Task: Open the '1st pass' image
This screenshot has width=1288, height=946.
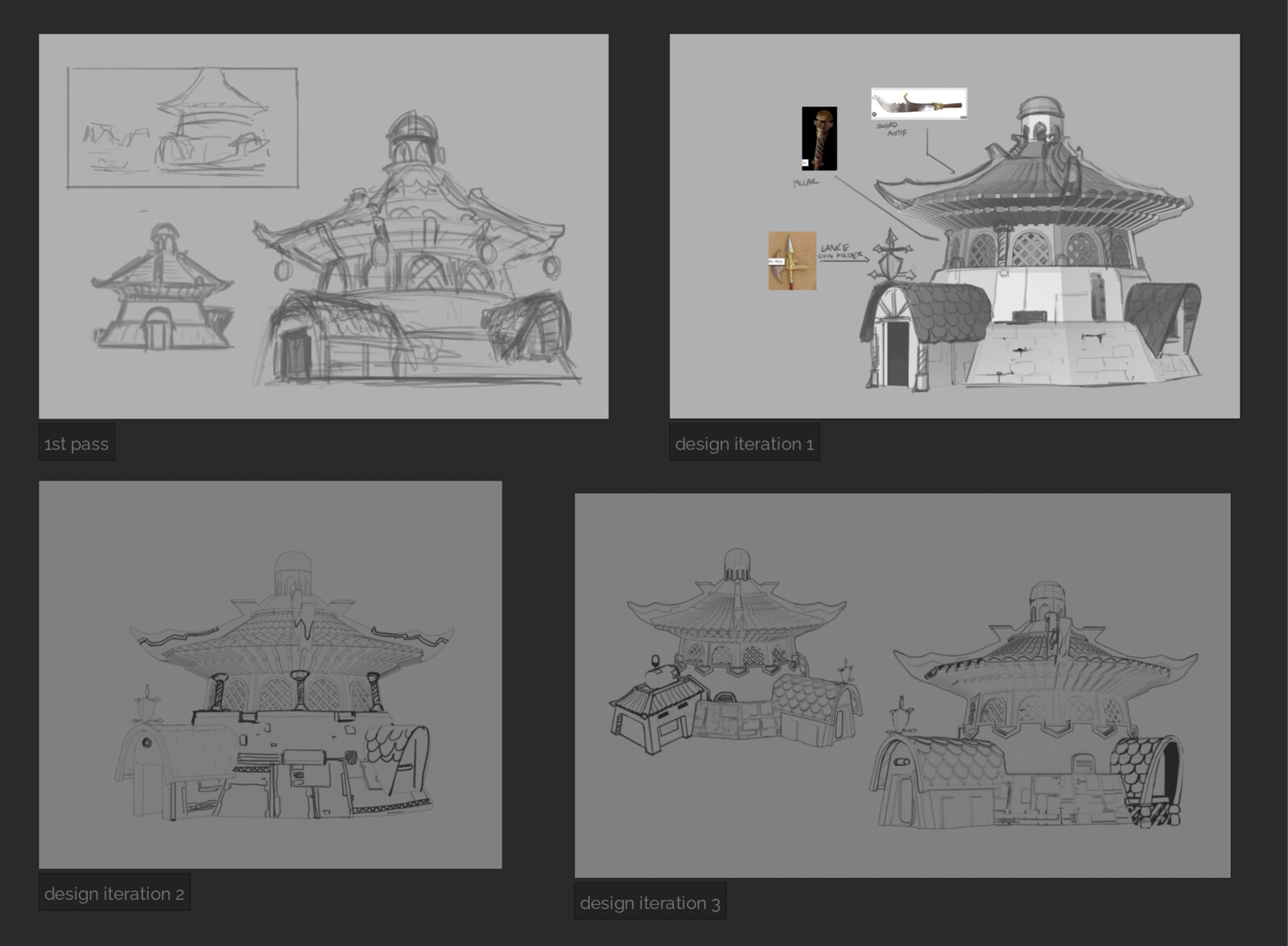Action: click(322, 225)
